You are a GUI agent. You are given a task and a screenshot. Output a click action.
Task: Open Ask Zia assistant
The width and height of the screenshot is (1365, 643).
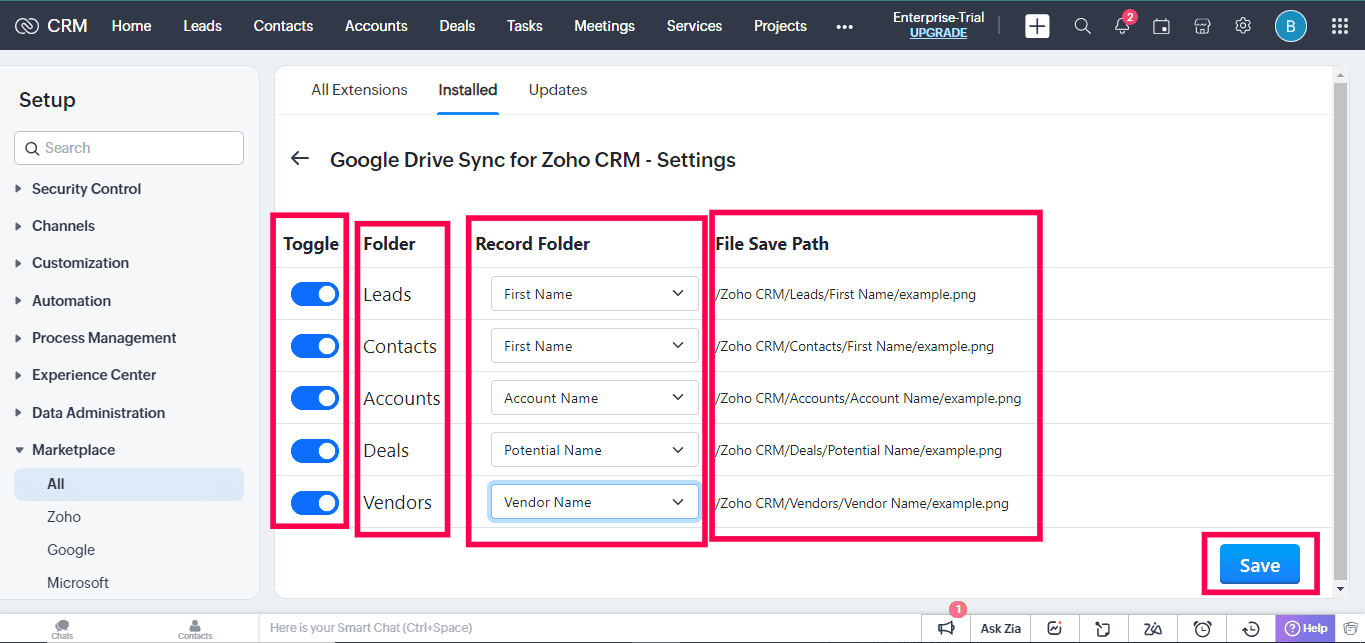[1001, 628]
